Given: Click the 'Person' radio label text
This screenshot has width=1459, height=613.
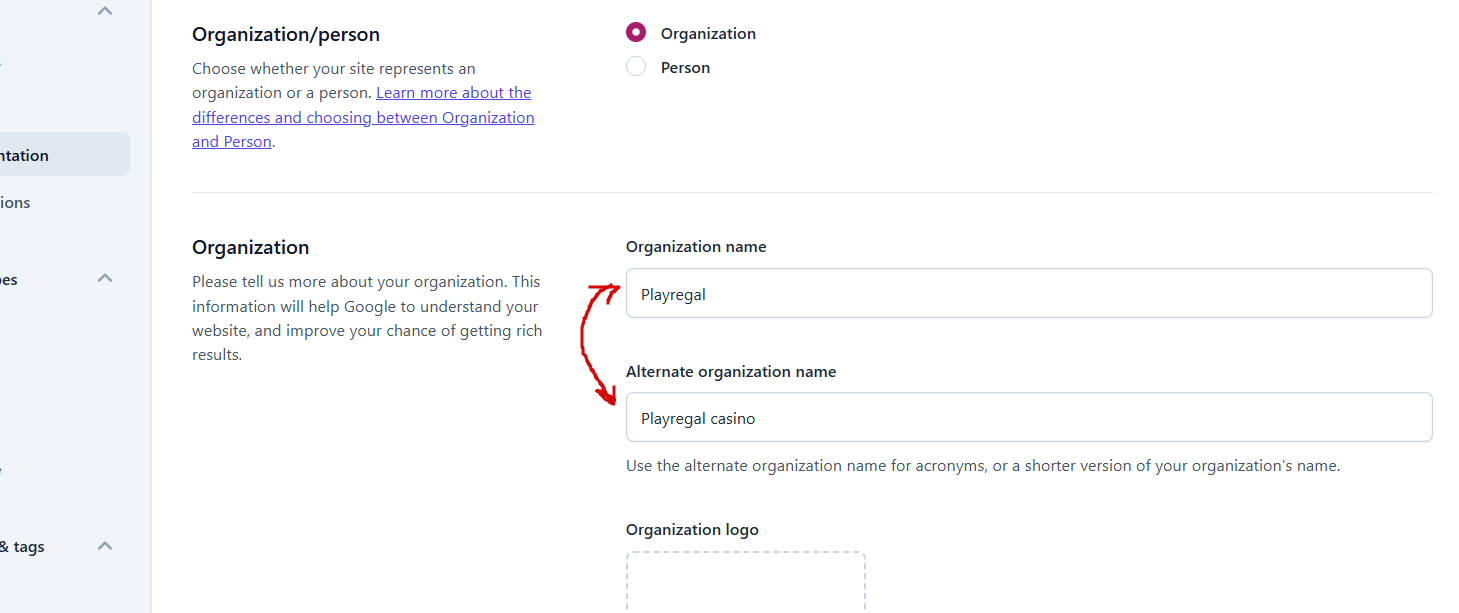Looking at the screenshot, I should point(685,68).
